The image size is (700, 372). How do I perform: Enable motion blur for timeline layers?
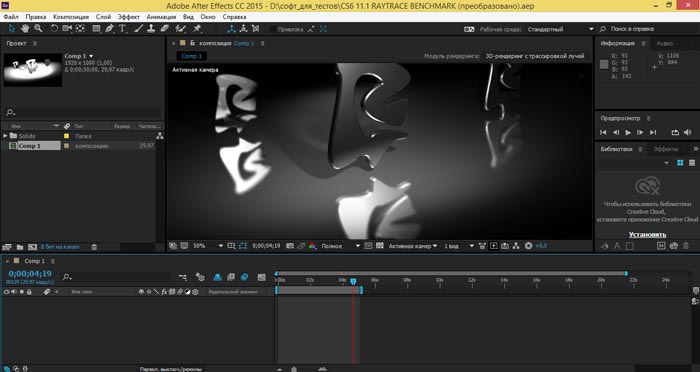(244, 277)
